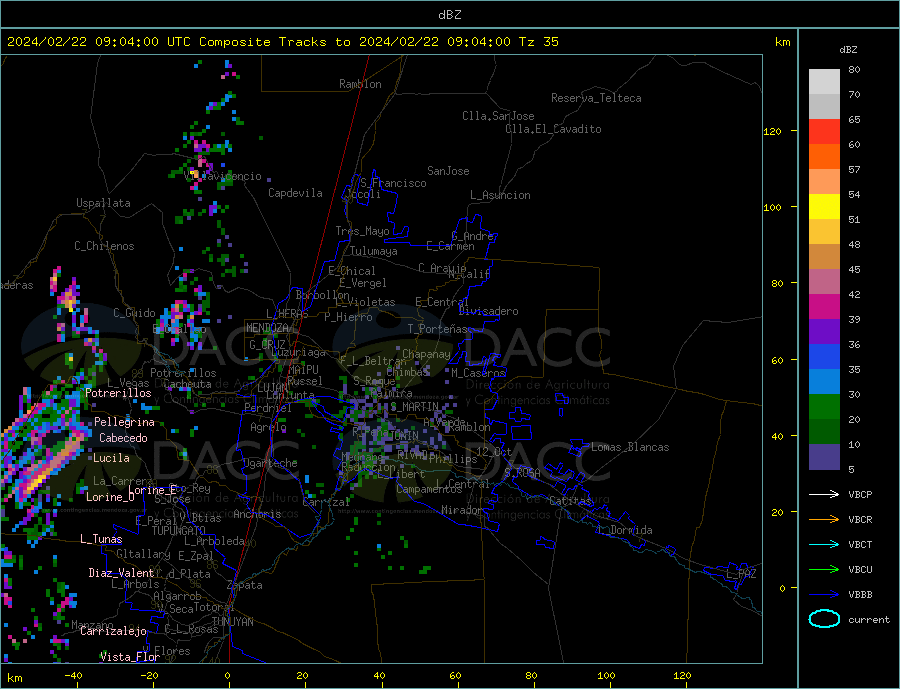
Task: Select the 54 dBZ yellow color swatch
Action: (824, 207)
